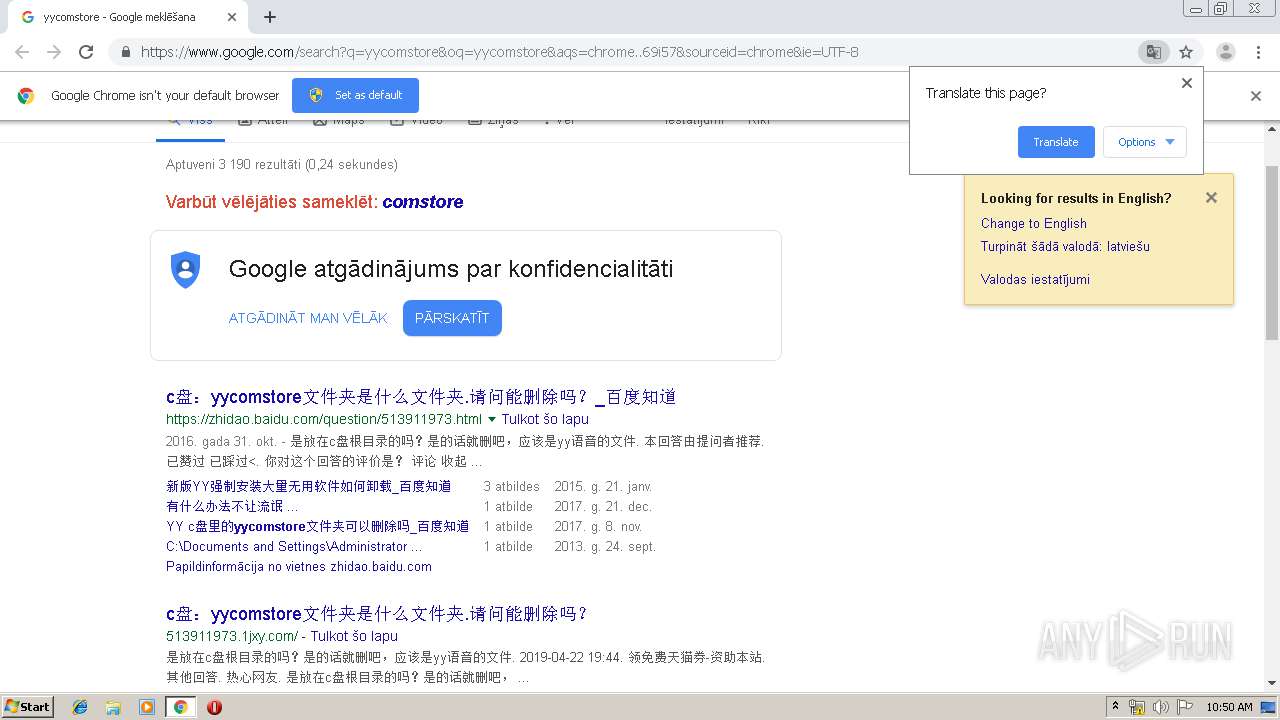Click the taskbar clock showing 10:50 AM
This screenshot has height=720, width=1280.
point(1229,707)
